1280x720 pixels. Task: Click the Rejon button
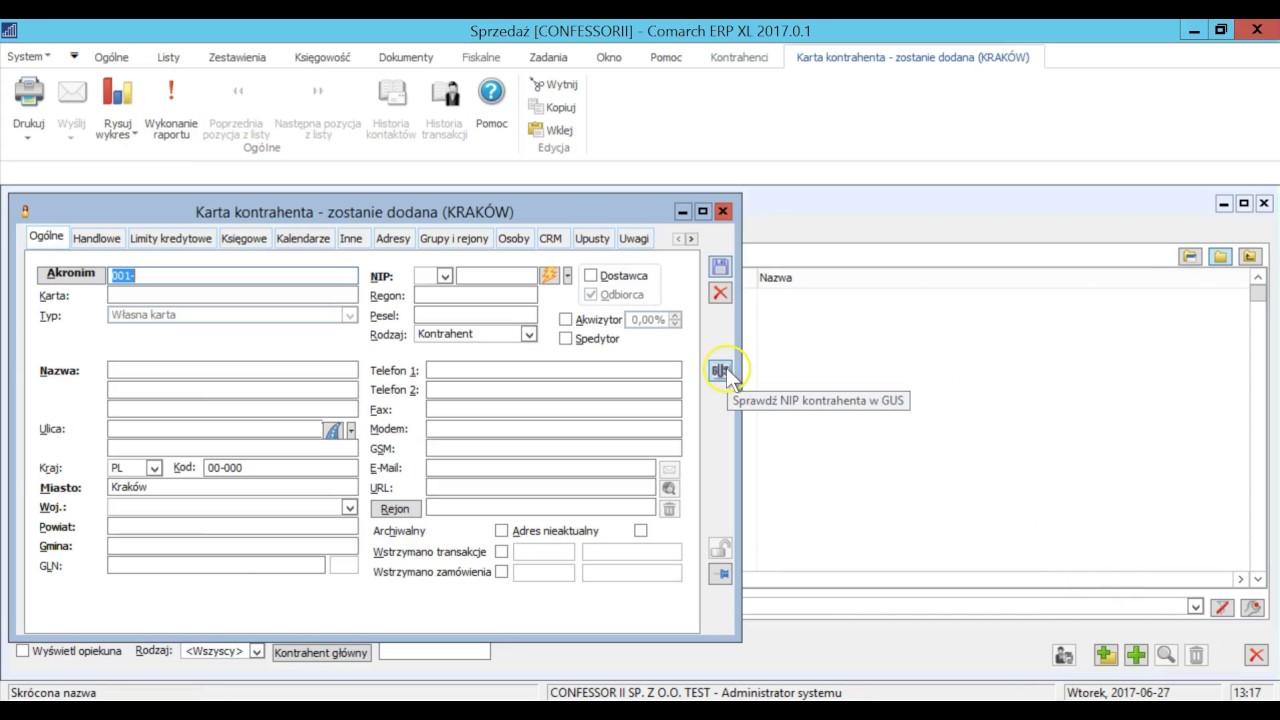(x=395, y=509)
